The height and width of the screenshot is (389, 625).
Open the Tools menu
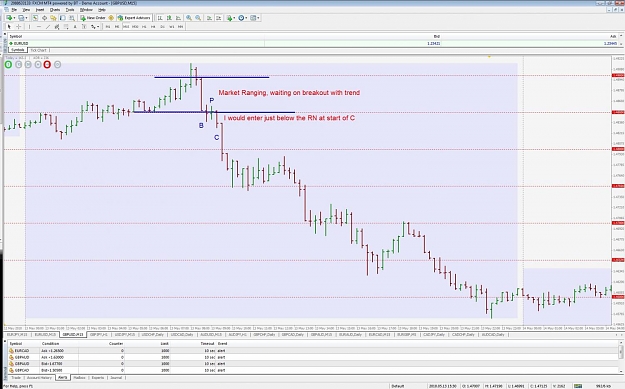(70, 10)
